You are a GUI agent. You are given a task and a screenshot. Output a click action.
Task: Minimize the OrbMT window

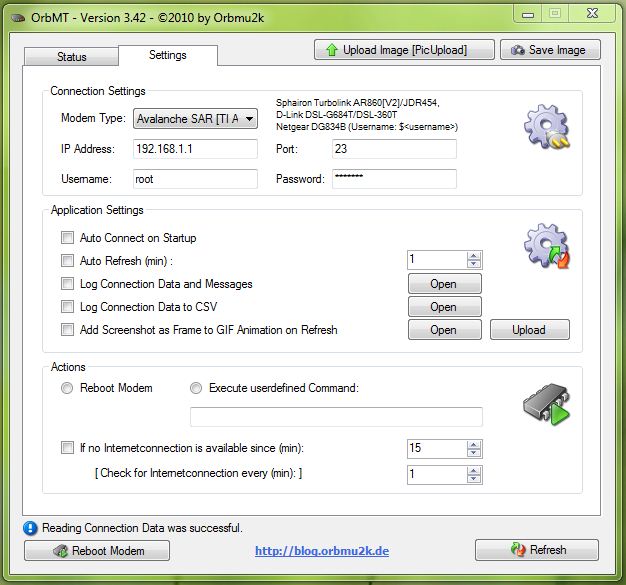point(528,14)
